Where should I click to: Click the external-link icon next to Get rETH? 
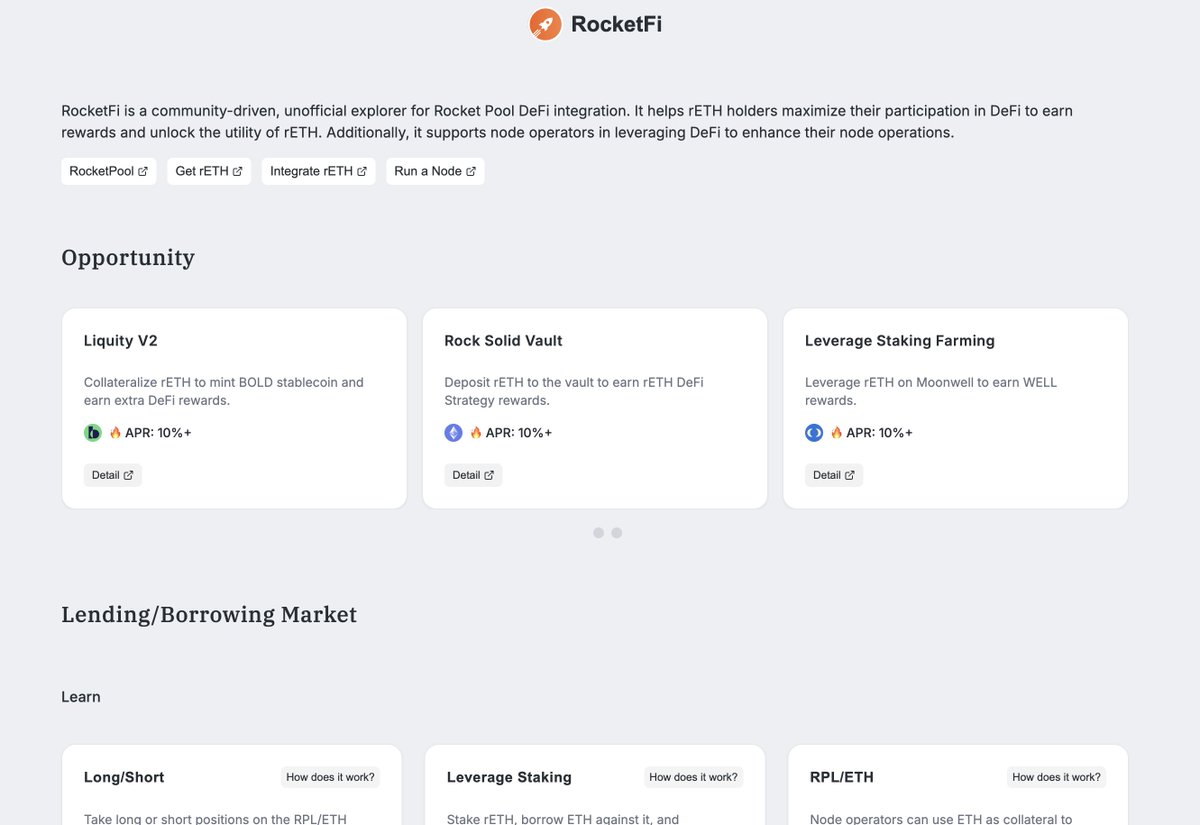[239, 170]
